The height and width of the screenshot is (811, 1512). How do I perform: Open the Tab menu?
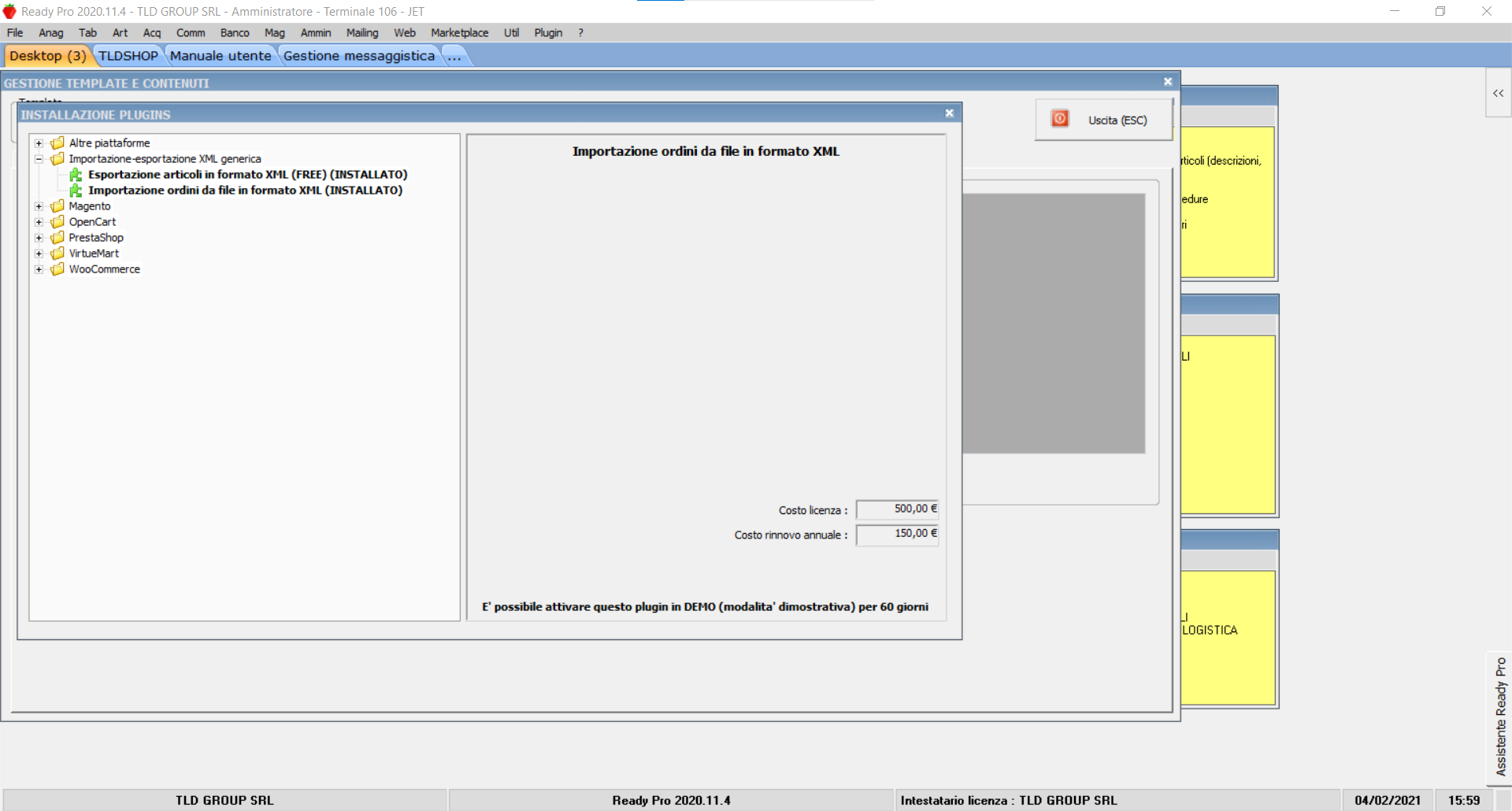tap(87, 33)
